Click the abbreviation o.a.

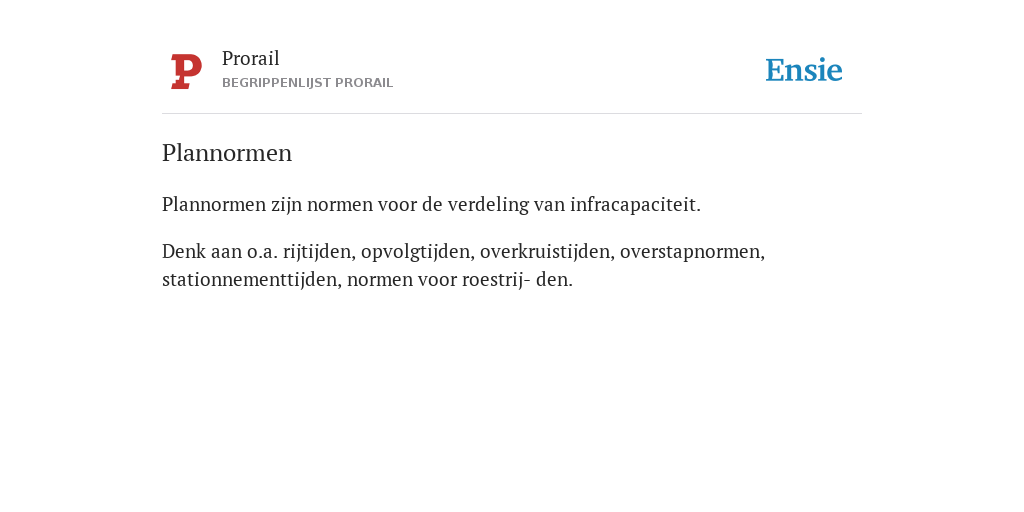[x=262, y=252]
